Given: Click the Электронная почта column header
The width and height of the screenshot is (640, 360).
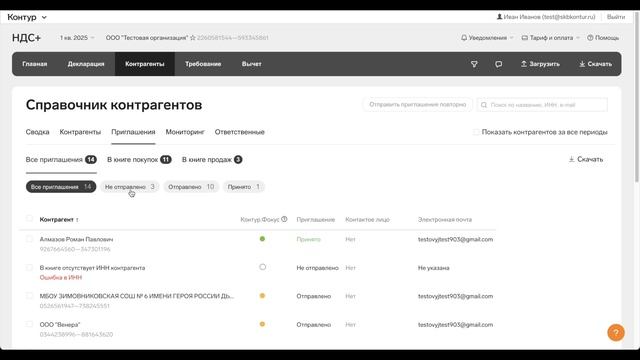Looking at the screenshot, I should click(x=444, y=220).
